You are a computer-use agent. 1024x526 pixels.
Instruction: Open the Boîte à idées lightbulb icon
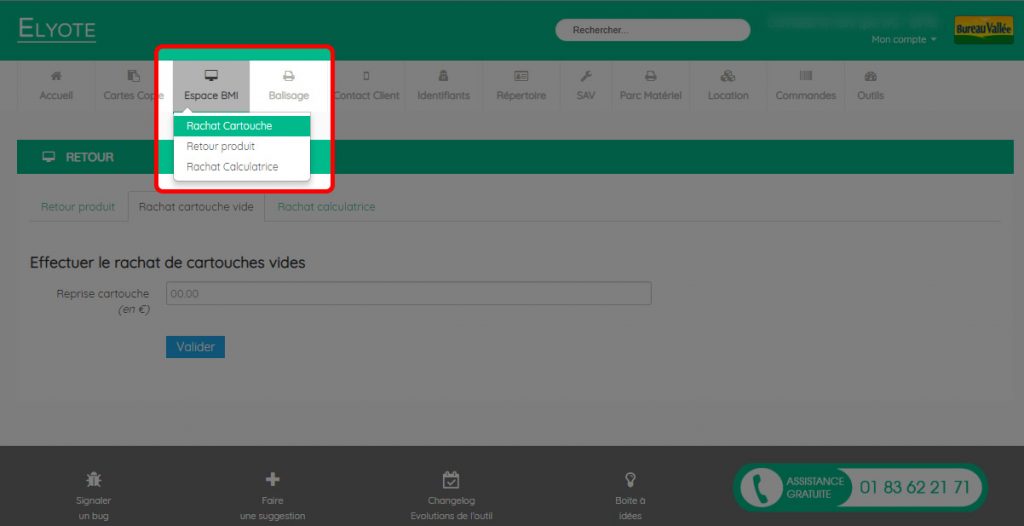[630, 480]
